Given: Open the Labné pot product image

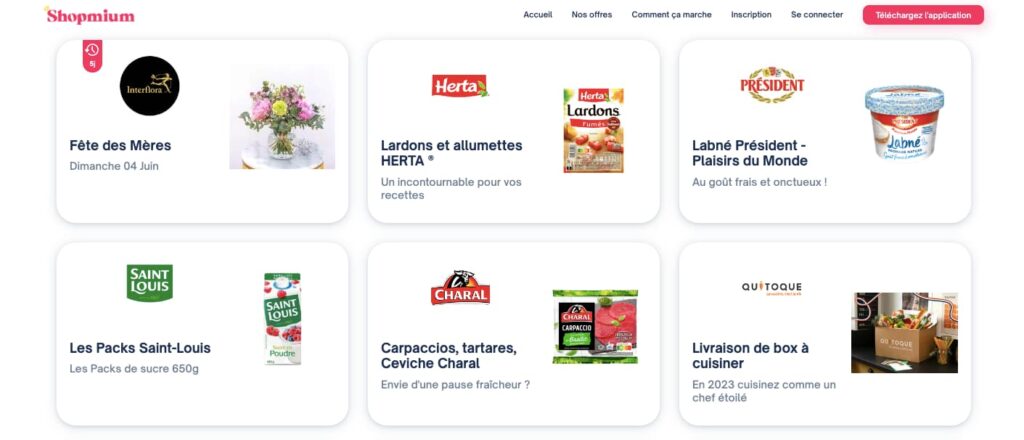Looking at the screenshot, I should [x=904, y=123].
